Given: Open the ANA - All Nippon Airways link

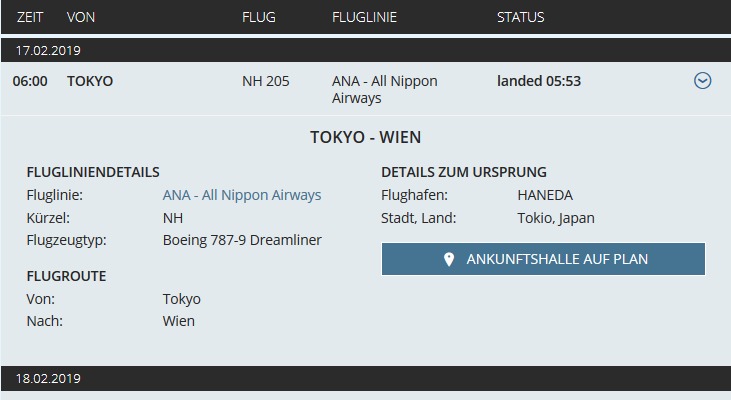Looking at the screenshot, I should 242,195.
